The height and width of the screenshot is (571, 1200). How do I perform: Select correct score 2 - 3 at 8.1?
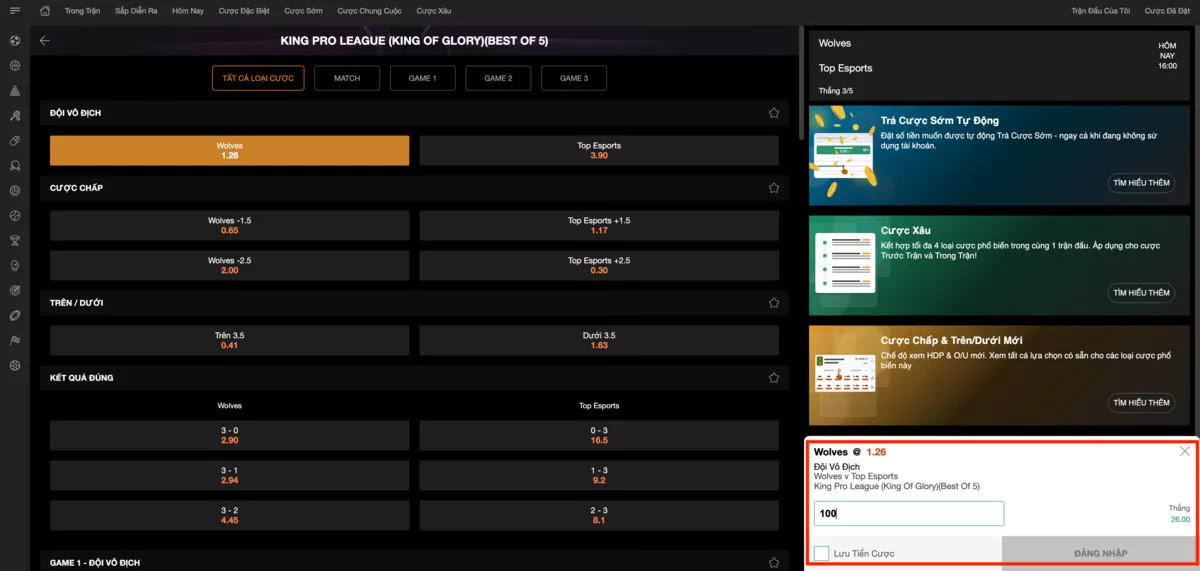point(599,515)
